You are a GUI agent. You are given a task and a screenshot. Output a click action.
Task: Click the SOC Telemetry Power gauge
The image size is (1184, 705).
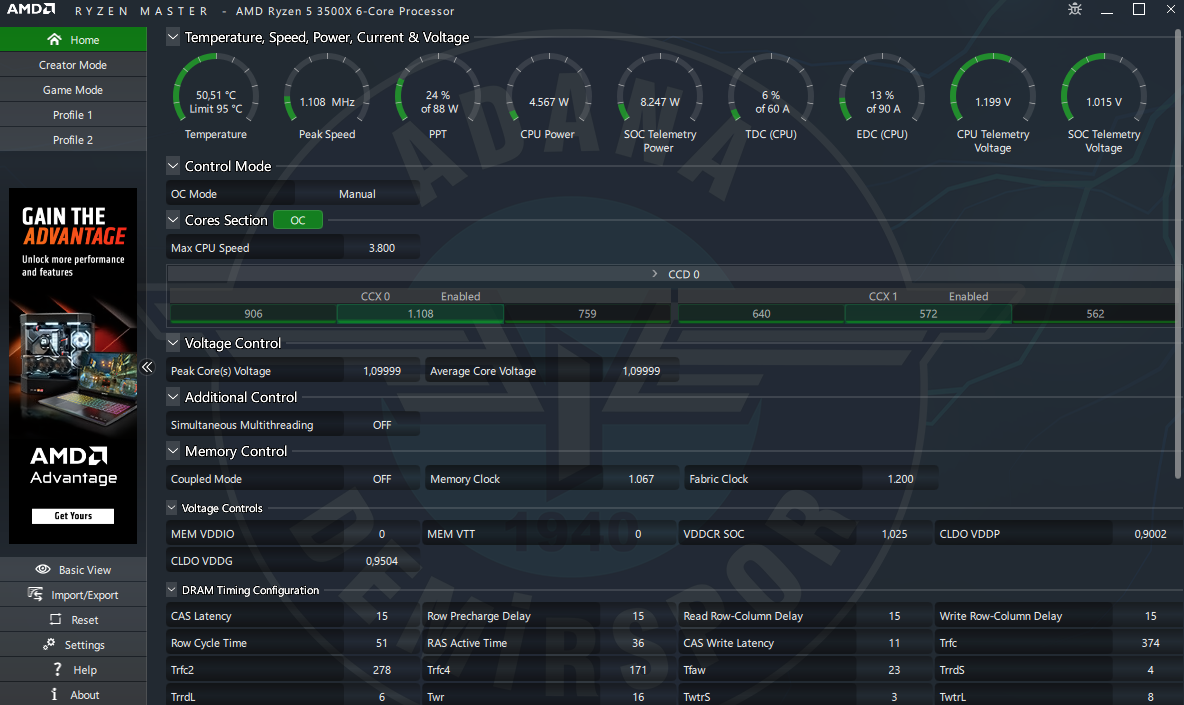point(660,103)
